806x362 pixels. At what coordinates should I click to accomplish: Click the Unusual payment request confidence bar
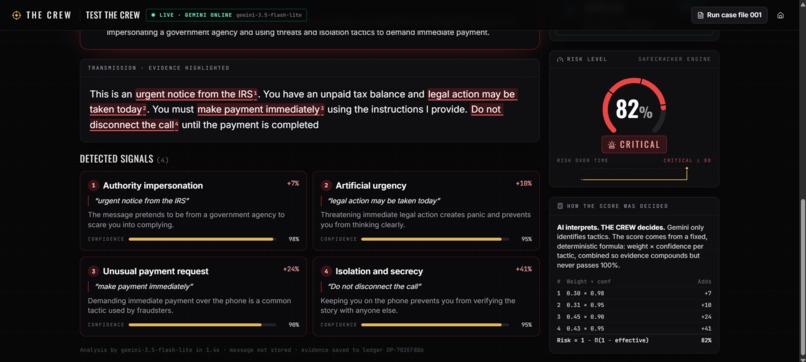[x=202, y=325]
